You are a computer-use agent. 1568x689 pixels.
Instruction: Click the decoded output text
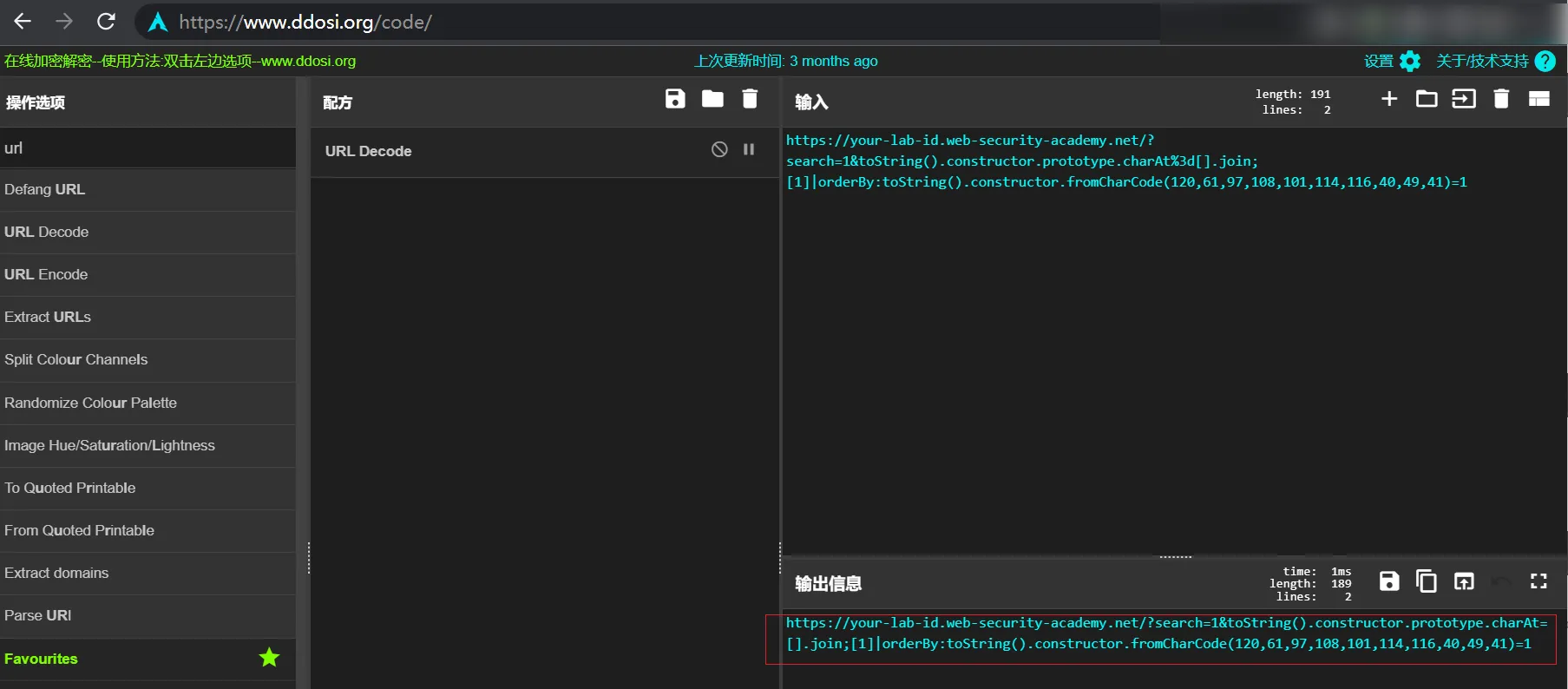coord(1166,633)
